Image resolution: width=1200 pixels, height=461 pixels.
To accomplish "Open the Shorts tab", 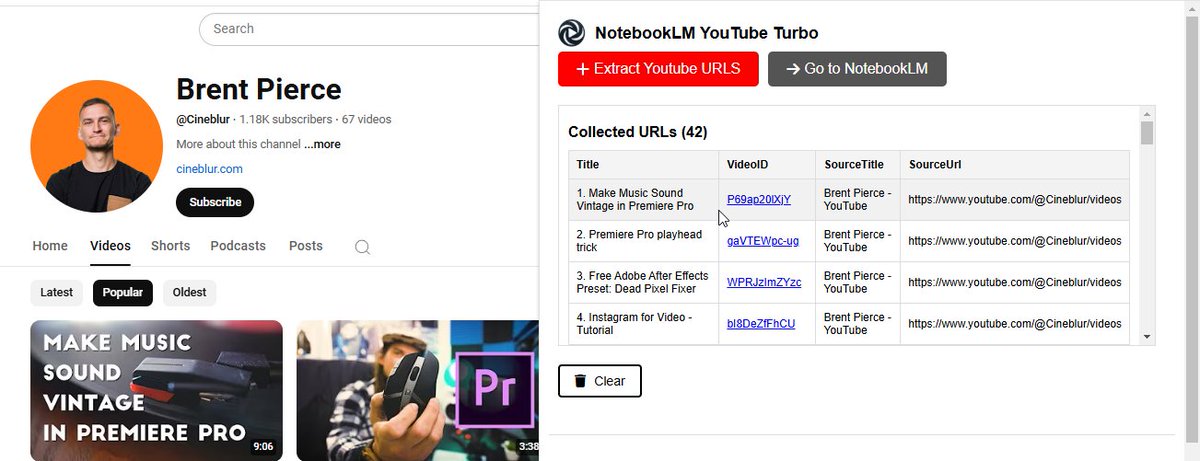I will point(170,246).
